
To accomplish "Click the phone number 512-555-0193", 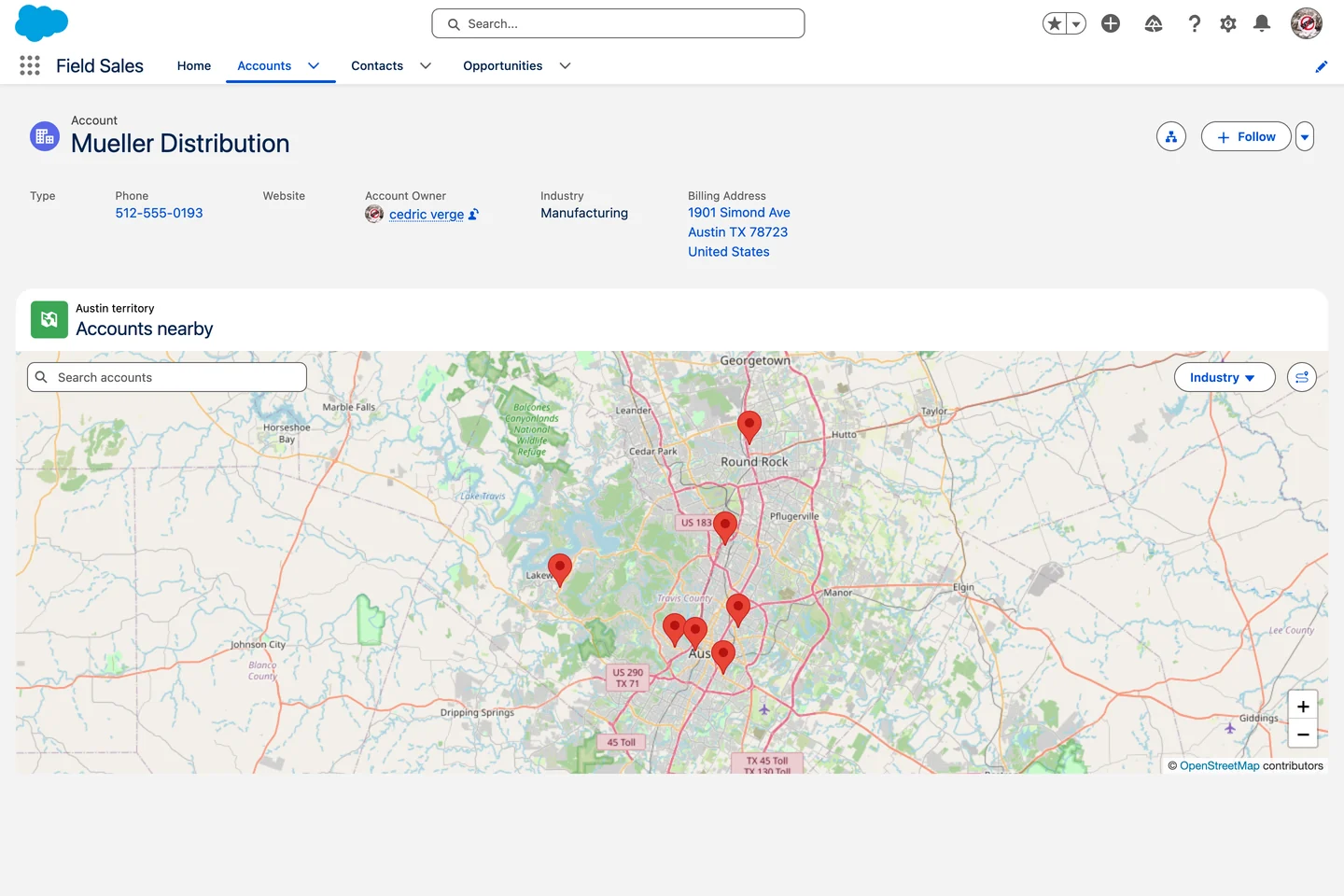I will 159,213.
